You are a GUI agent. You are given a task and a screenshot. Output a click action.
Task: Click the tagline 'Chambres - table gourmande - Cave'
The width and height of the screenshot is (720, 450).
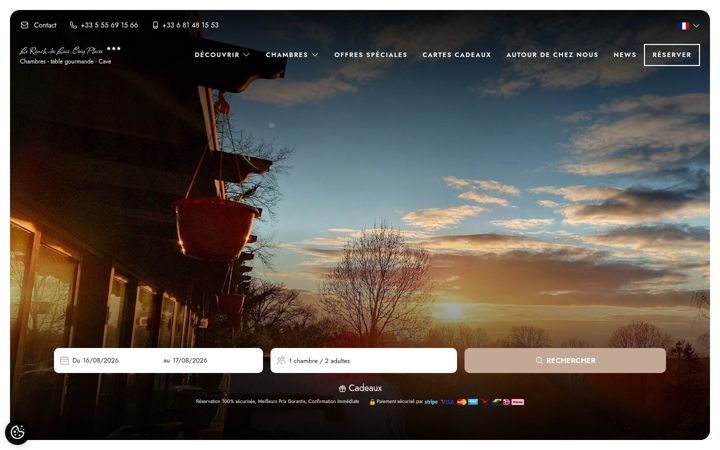click(x=65, y=62)
